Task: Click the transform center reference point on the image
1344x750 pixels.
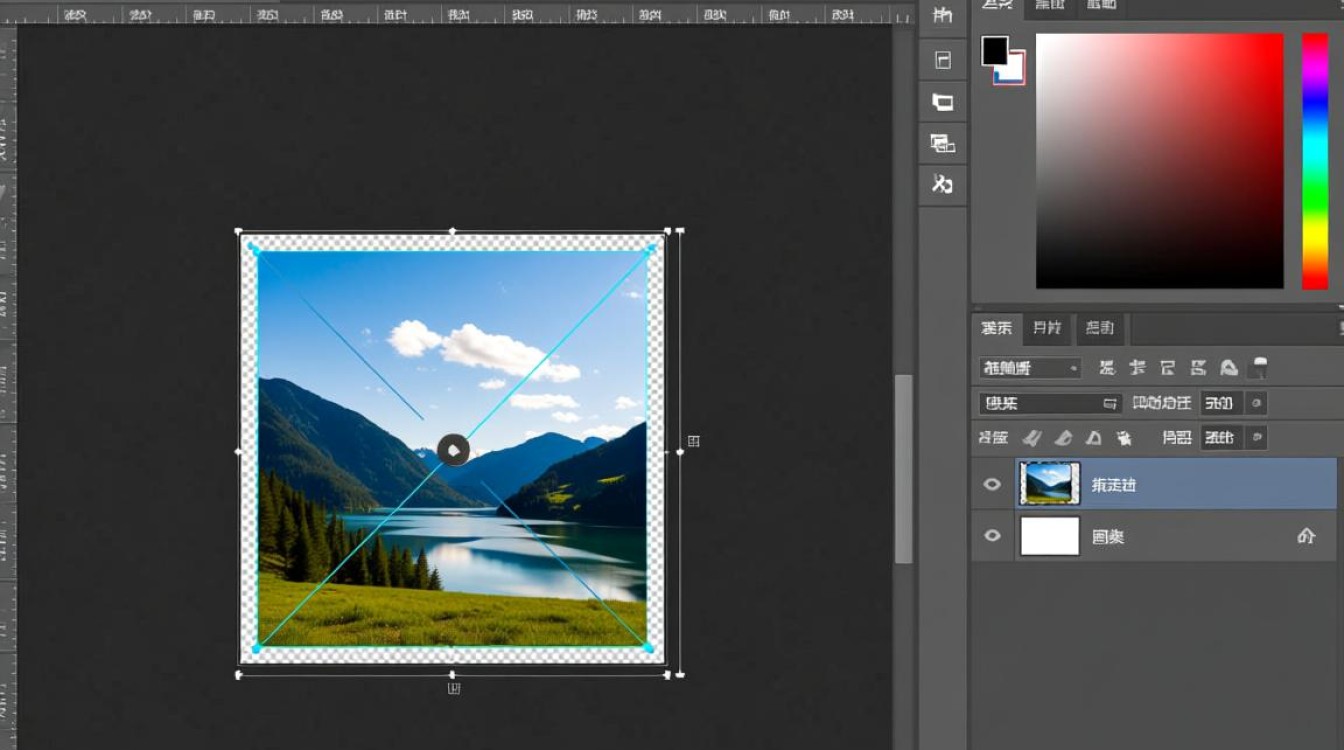Action: coord(453,450)
